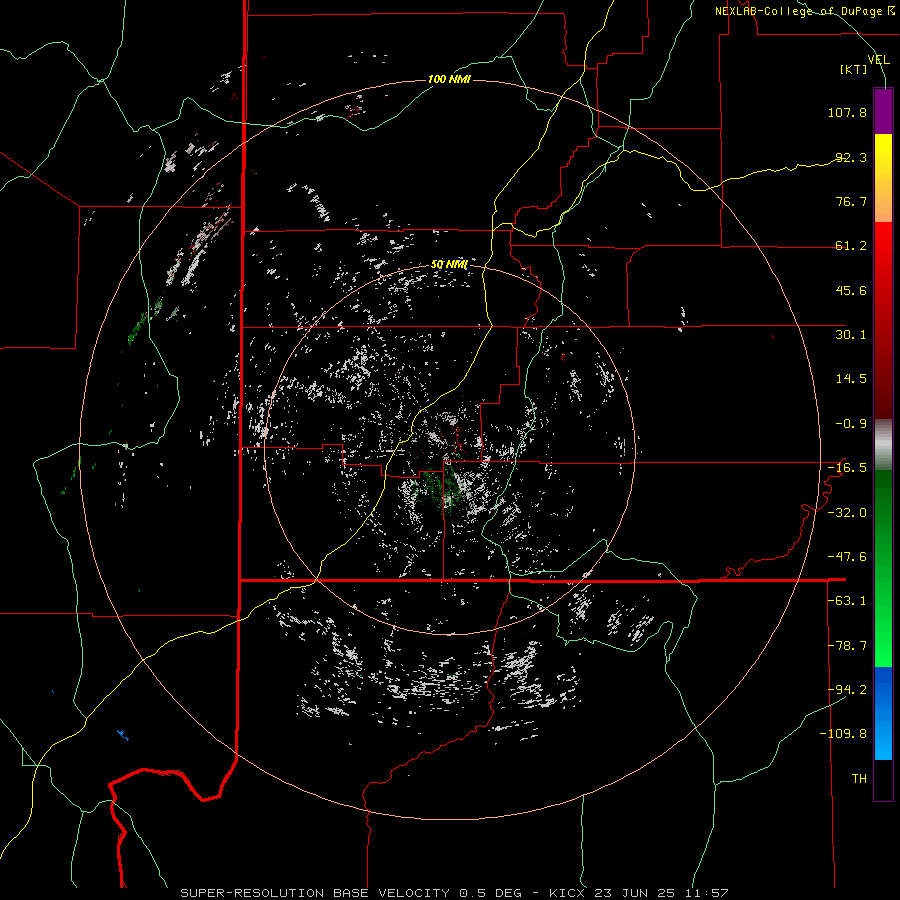Click the 107.8 velocity scale value
The width and height of the screenshot is (900, 900).
tap(847, 112)
